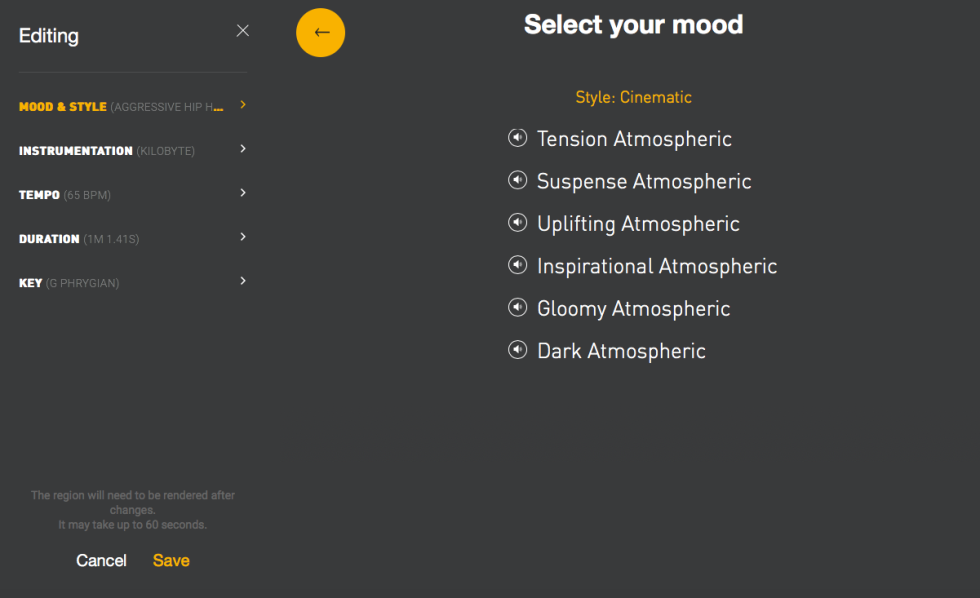Image resolution: width=980 pixels, height=598 pixels.
Task: Save the editing changes
Action: click(x=170, y=560)
